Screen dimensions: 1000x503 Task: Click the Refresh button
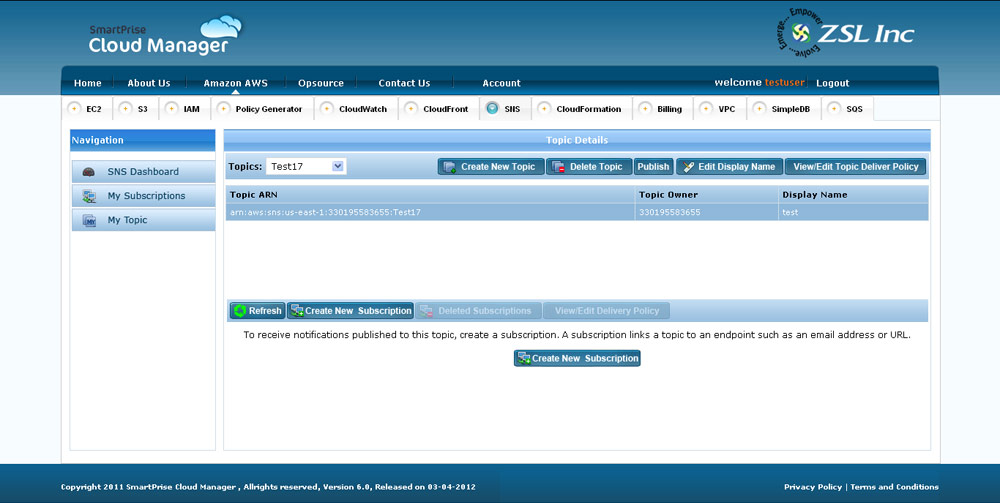pos(258,310)
